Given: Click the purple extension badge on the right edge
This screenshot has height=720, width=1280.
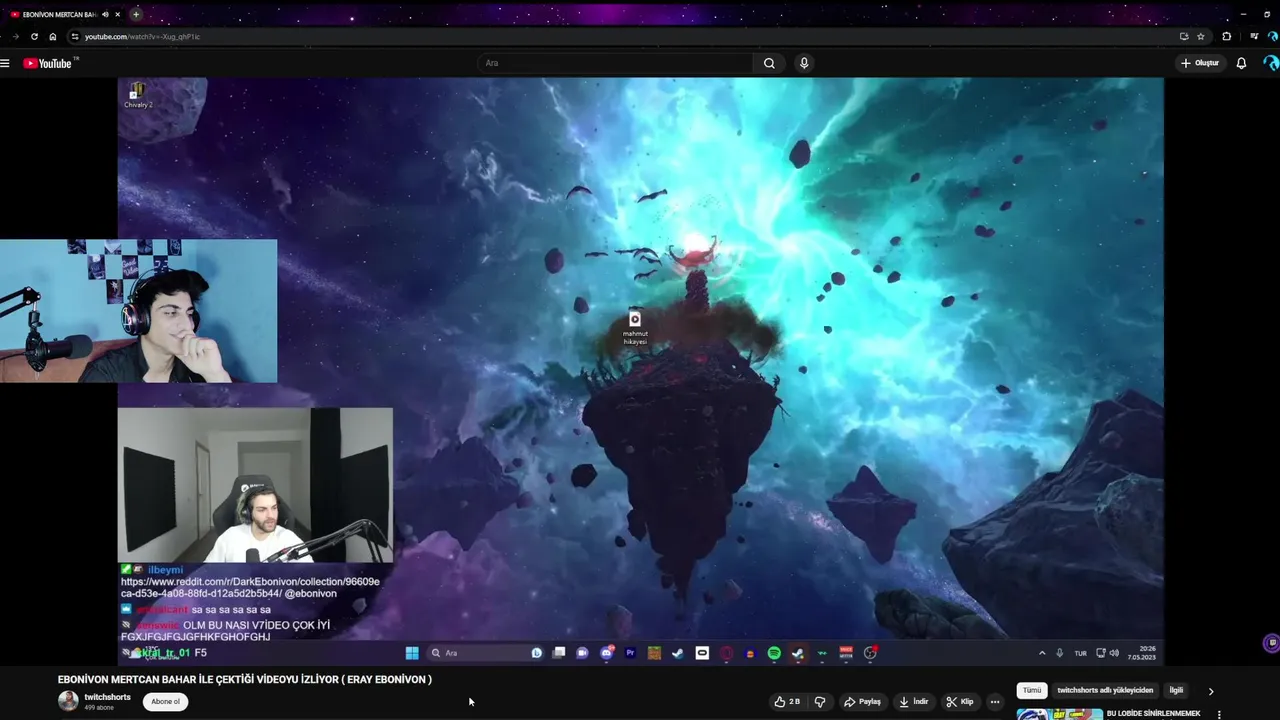Looking at the screenshot, I should [1271, 643].
